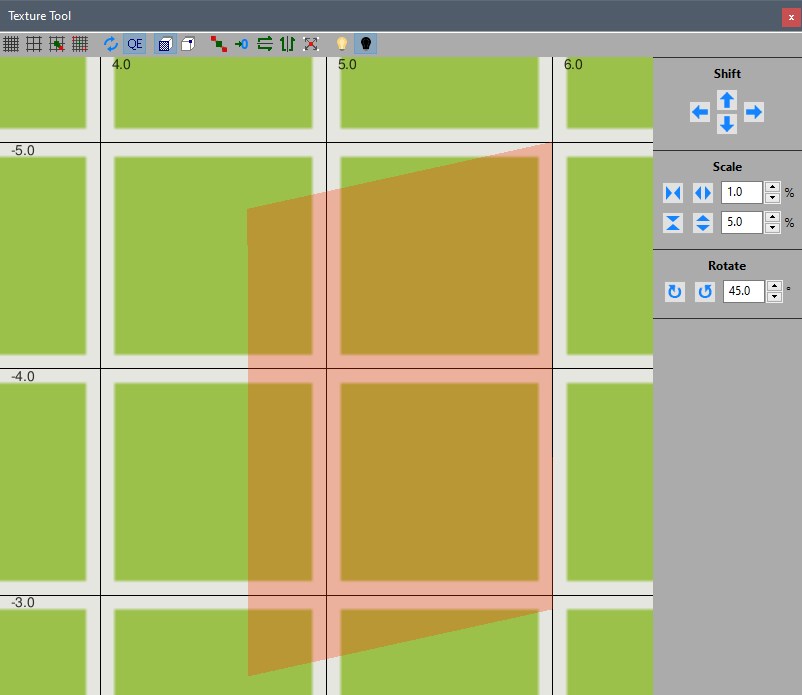Increase the 1.0 scale value stepper
Image resolution: width=802 pixels, height=695 pixels.
pyautogui.click(x=772, y=187)
